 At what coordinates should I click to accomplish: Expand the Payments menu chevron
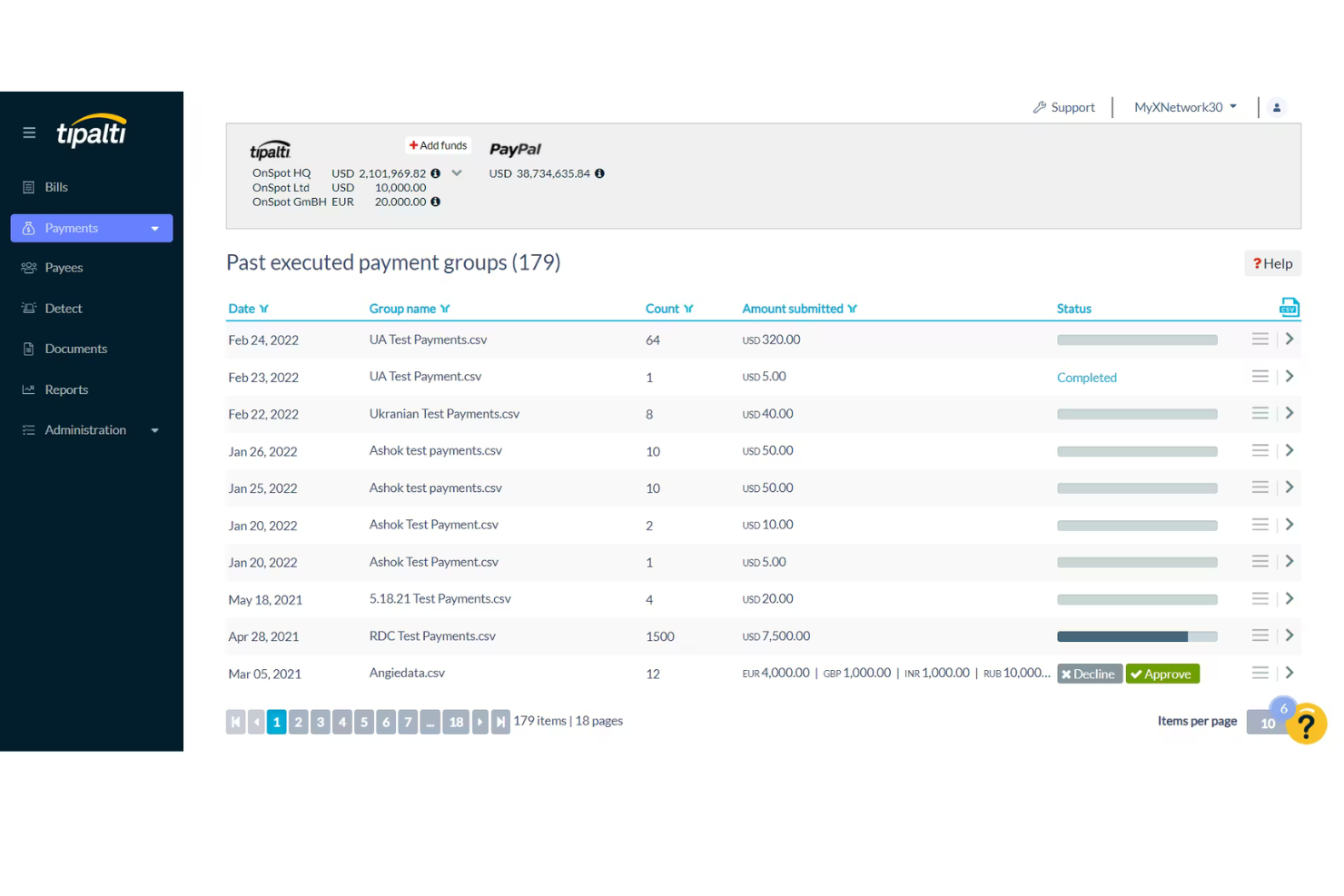[x=154, y=228]
